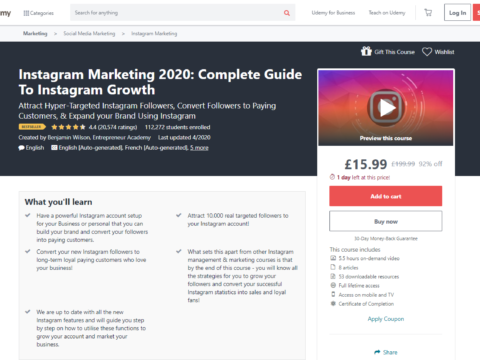Image resolution: width=480 pixels, height=360 pixels.
Task: Open the shopping cart icon
Action: [x=428, y=13]
